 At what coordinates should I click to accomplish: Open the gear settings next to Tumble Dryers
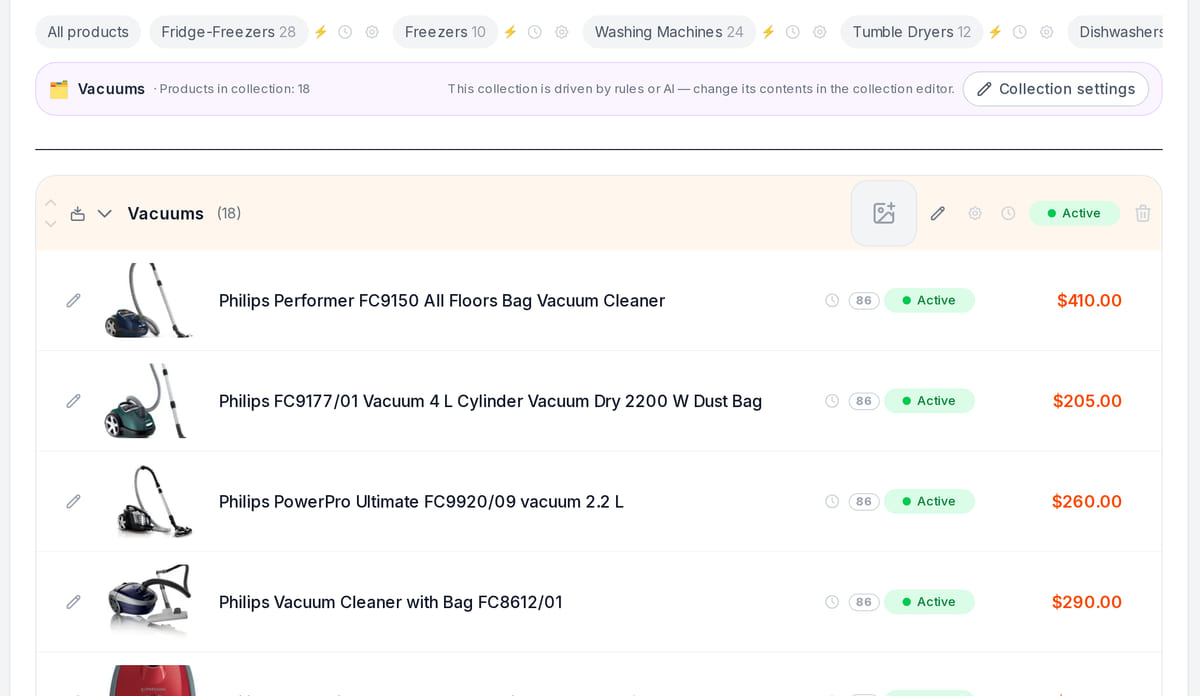pyautogui.click(x=1047, y=32)
